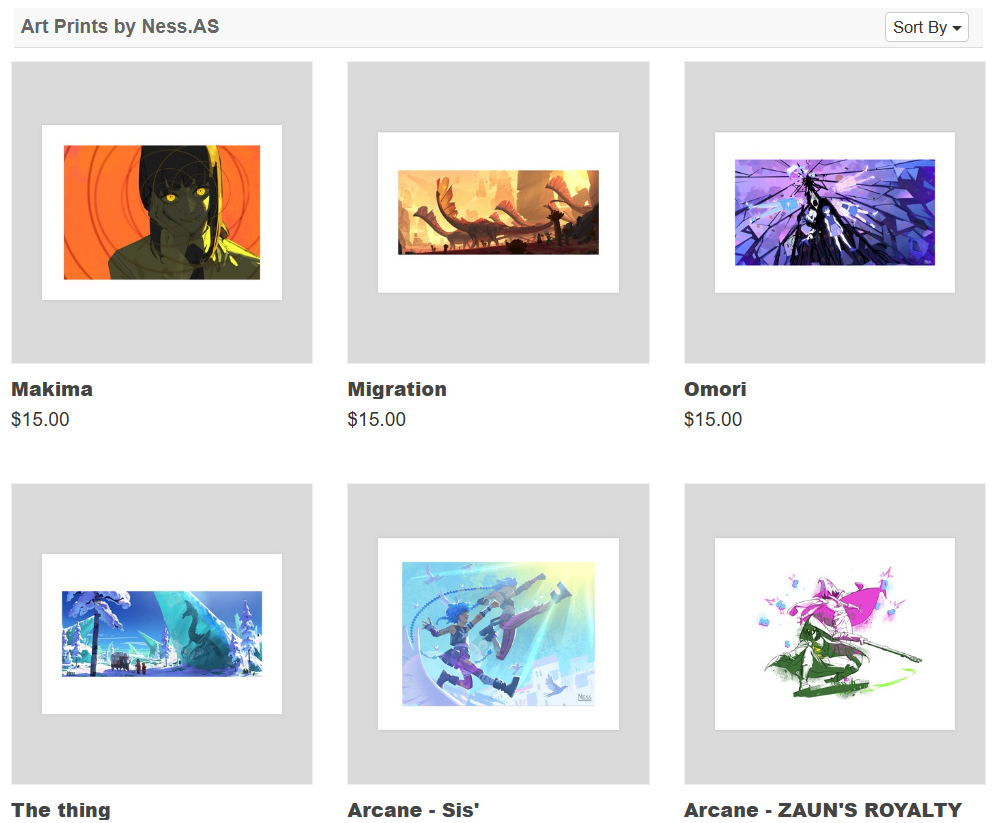Open the Omori product title link
This screenshot has width=997, height=823.
(x=715, y=389)
